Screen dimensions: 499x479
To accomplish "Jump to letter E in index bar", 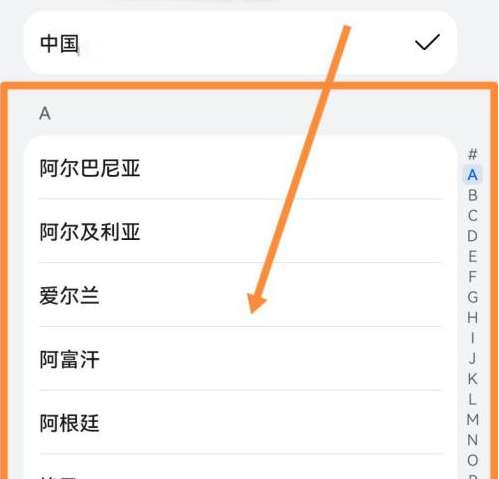I will tap(472, 257).
